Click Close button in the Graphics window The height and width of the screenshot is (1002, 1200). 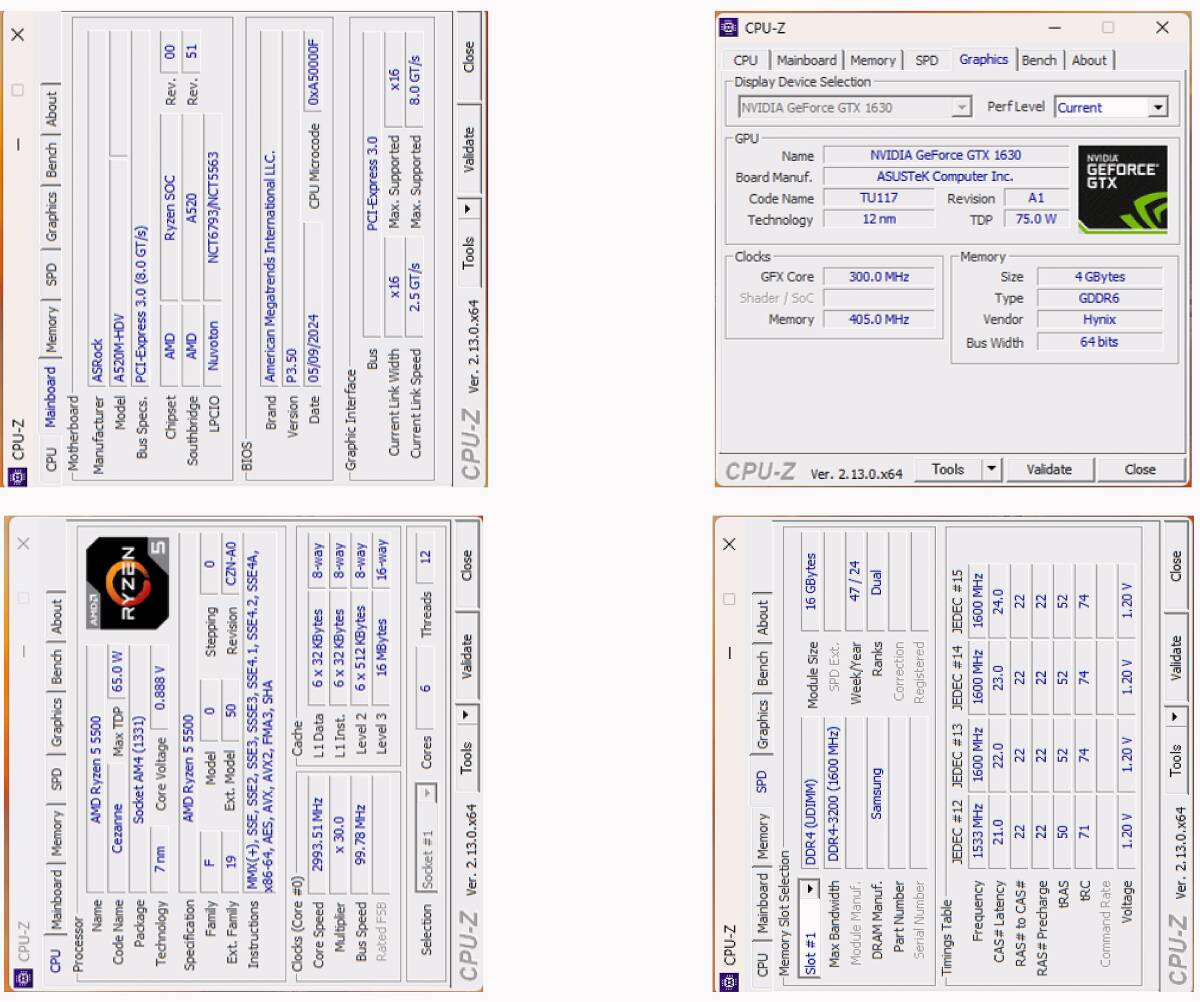pyautogui.click(x=1140, y=469)
